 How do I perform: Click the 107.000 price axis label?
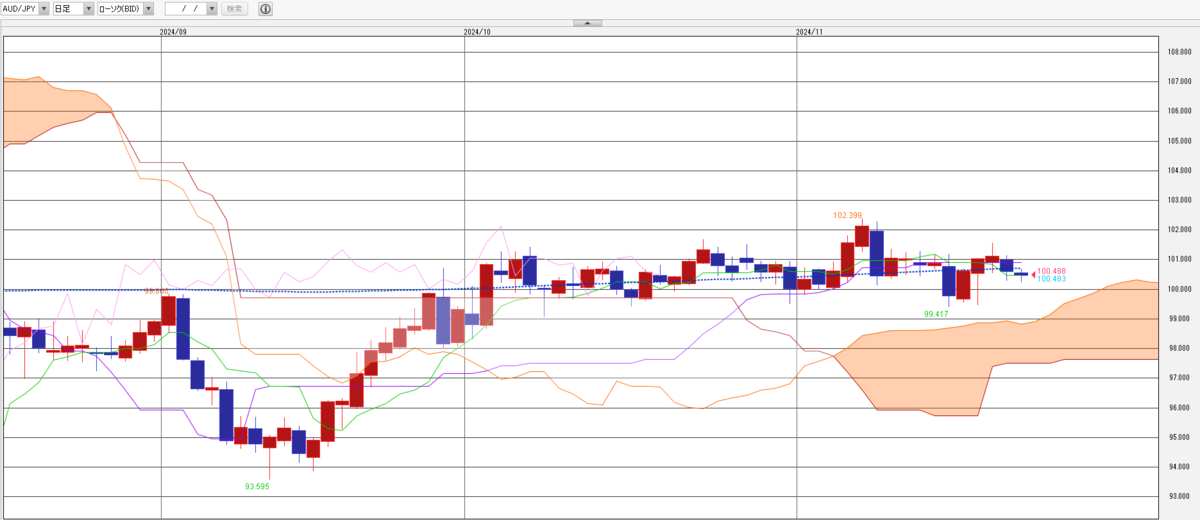[1181, 81]
